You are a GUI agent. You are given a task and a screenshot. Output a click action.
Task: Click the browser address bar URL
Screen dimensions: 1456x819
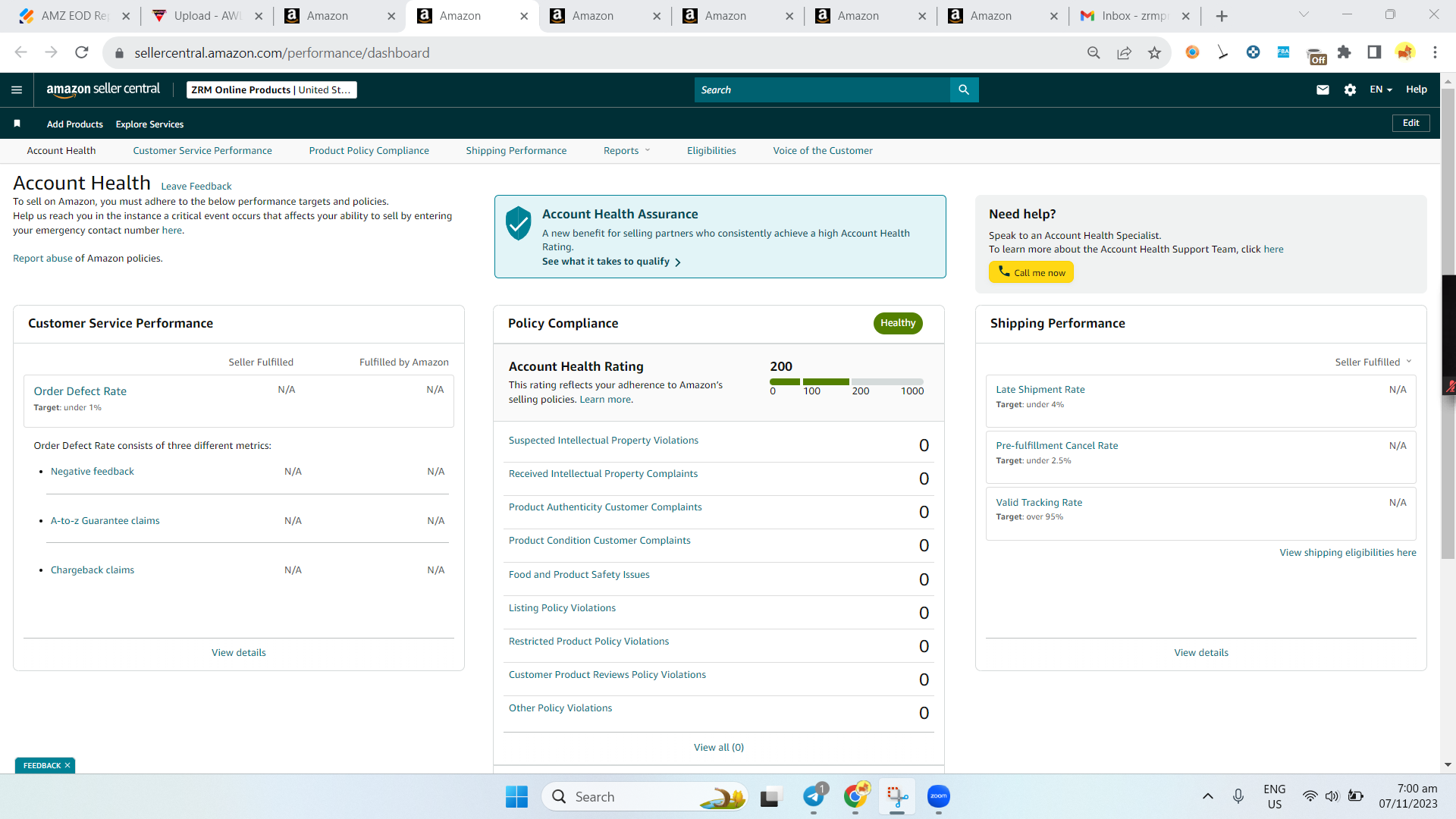tap(282, 52)
